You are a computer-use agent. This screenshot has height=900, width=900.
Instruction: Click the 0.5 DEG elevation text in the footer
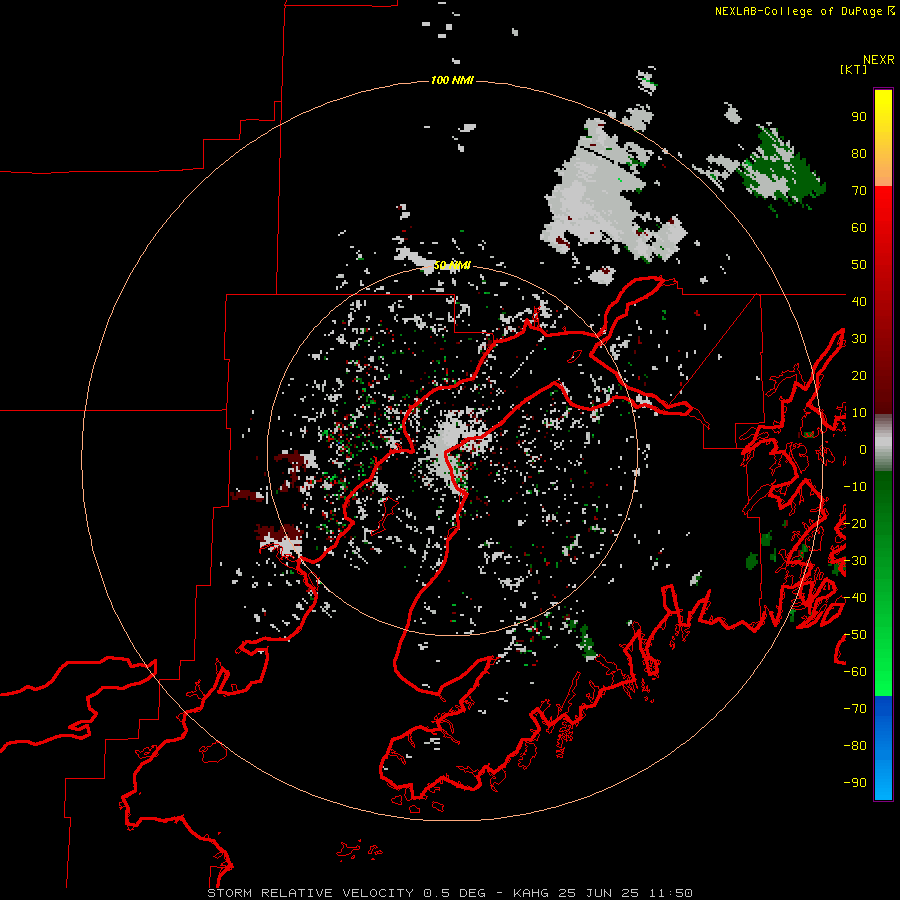[x=455, y=893]
